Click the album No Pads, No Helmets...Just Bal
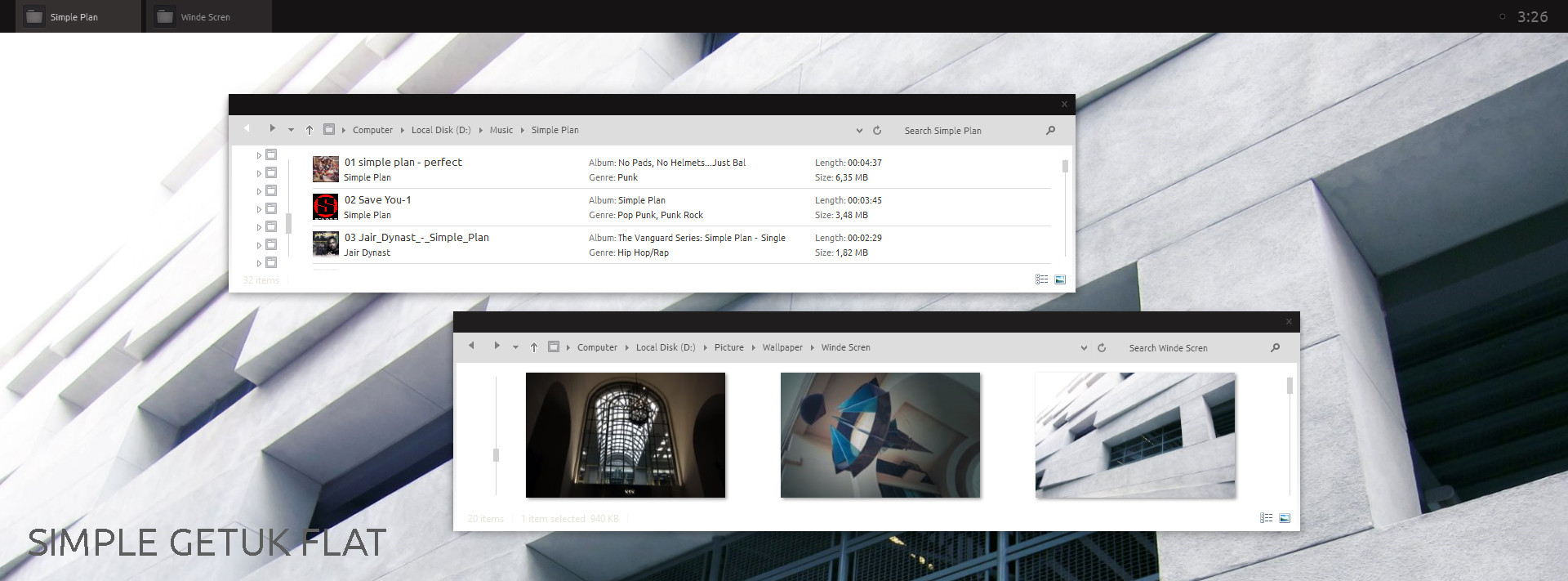 pyautogui.click(x=682, y=163)
